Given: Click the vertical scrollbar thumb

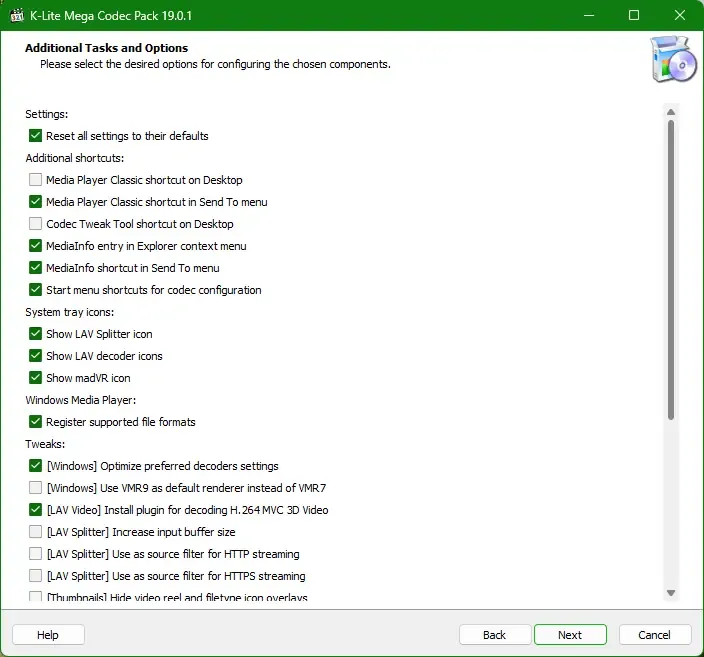Looking at the screenshot, I should pos(671,270).
